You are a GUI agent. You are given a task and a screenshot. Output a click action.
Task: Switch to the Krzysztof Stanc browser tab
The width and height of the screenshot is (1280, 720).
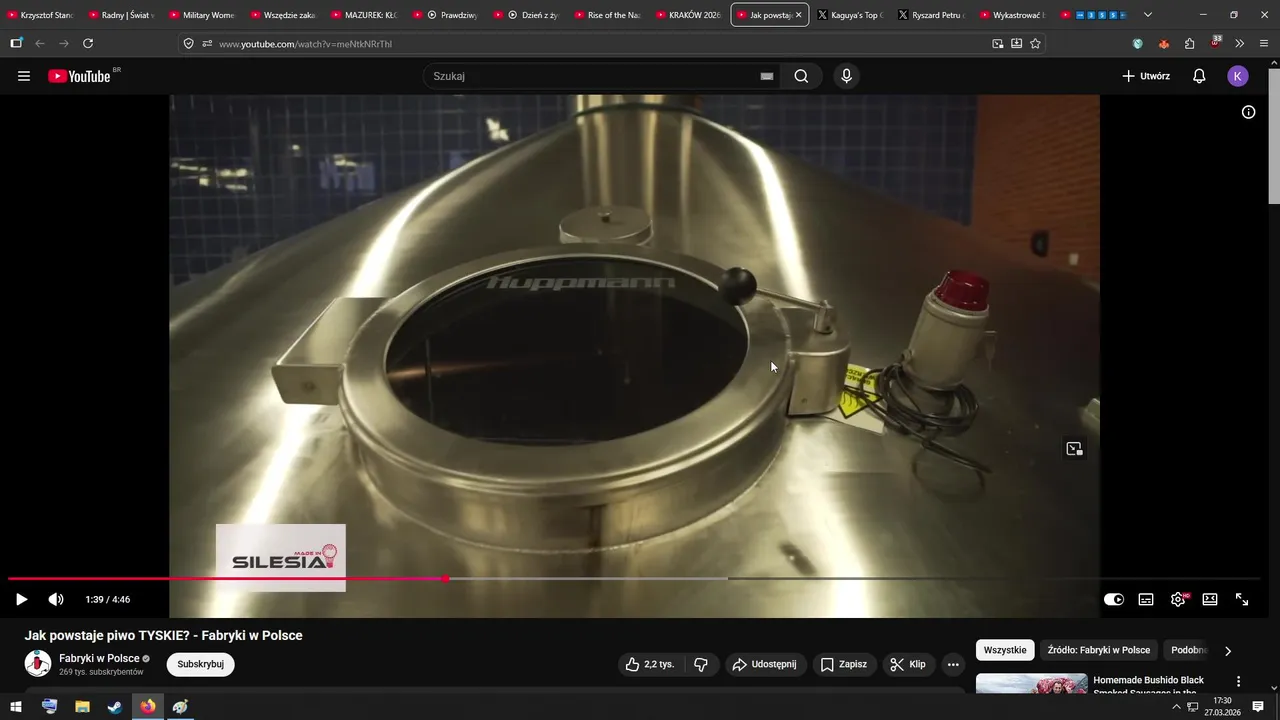pos(40,15)
